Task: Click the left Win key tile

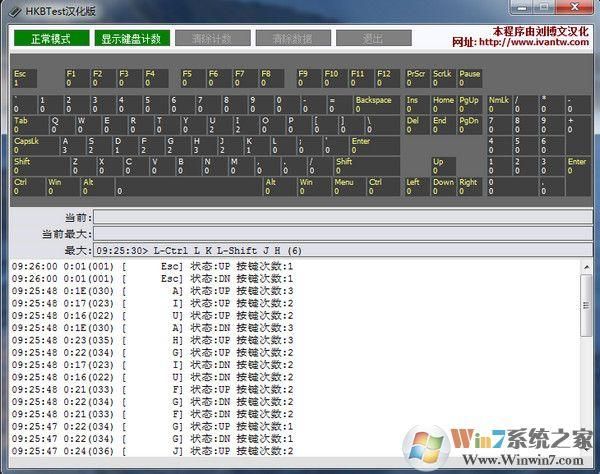Action: 63,187
